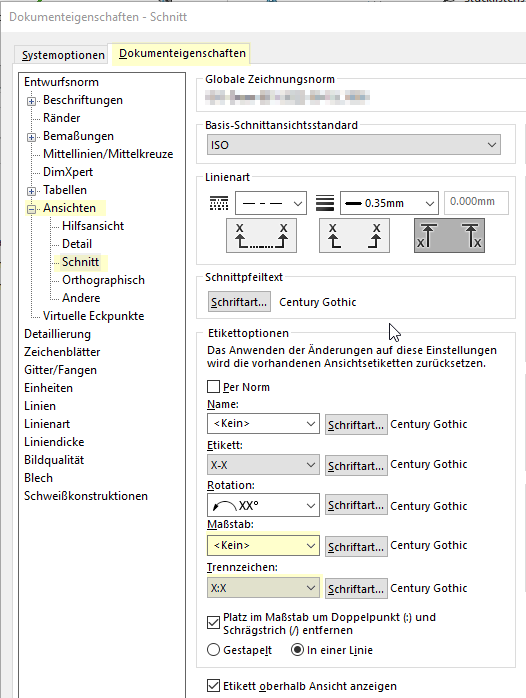Open the Maßstab <Kein> dropdown
Viewport: 526px width, 698px height.
[x=263, y=545]
